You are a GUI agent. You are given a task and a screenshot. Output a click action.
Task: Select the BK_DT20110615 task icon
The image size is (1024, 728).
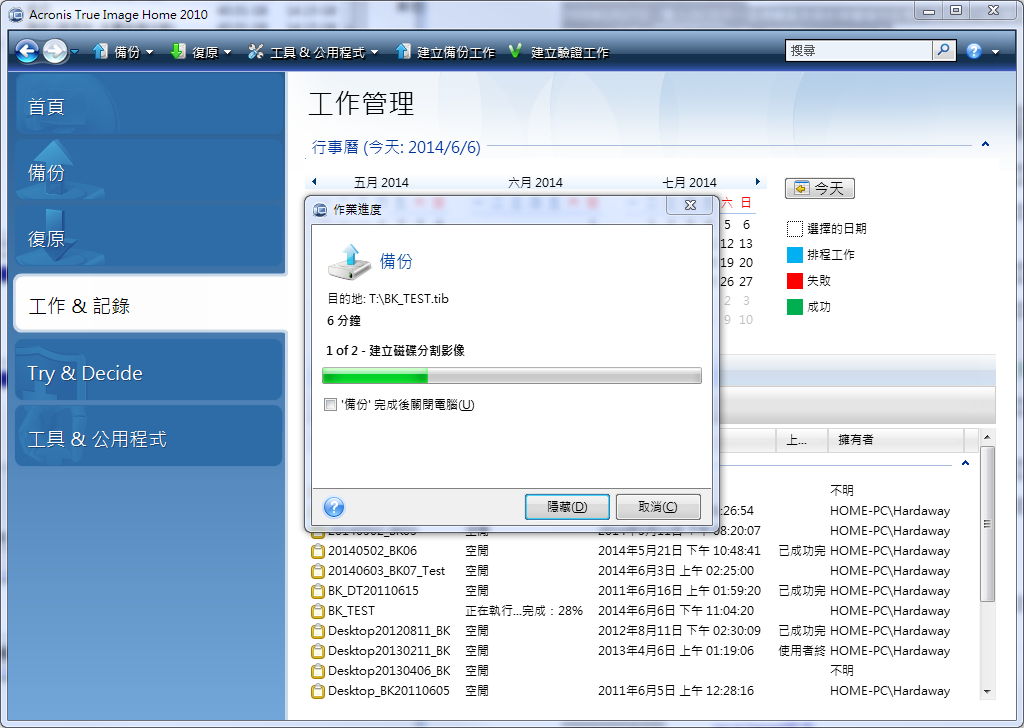tap(318, 592)
